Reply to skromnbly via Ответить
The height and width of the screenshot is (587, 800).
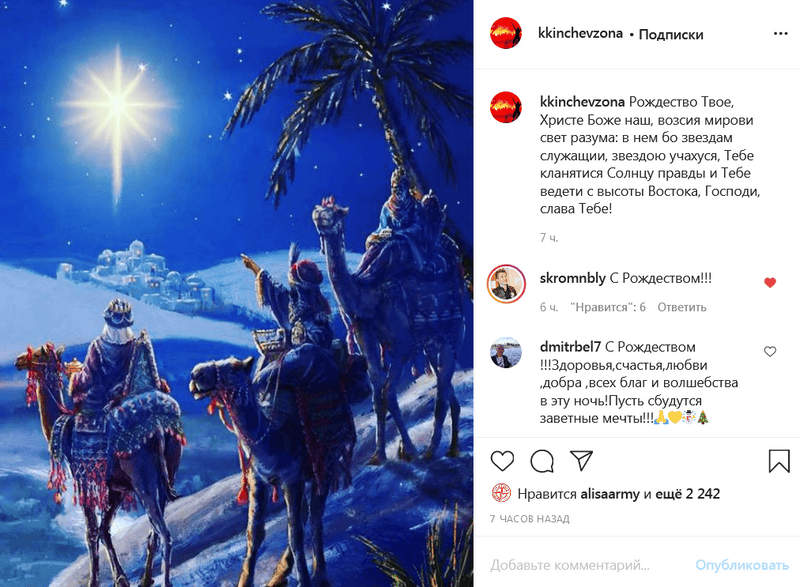(682, 307)
